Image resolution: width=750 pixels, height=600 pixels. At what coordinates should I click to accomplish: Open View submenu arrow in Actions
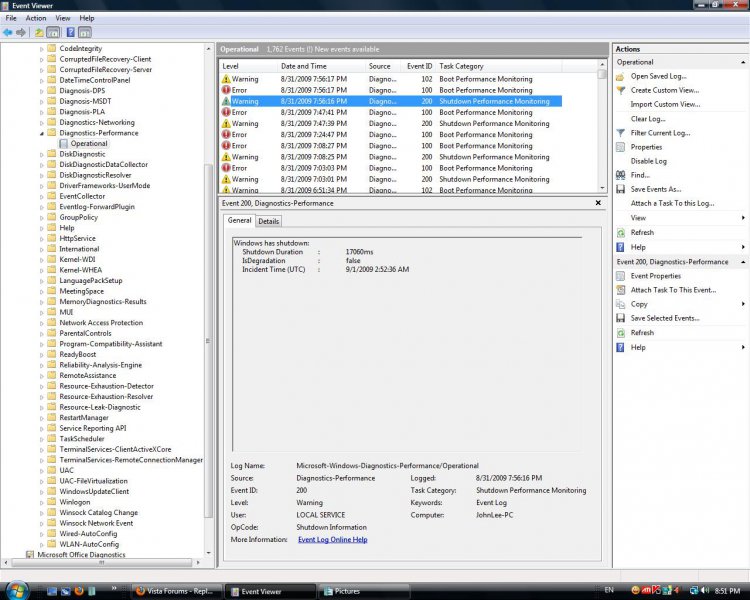743,218
